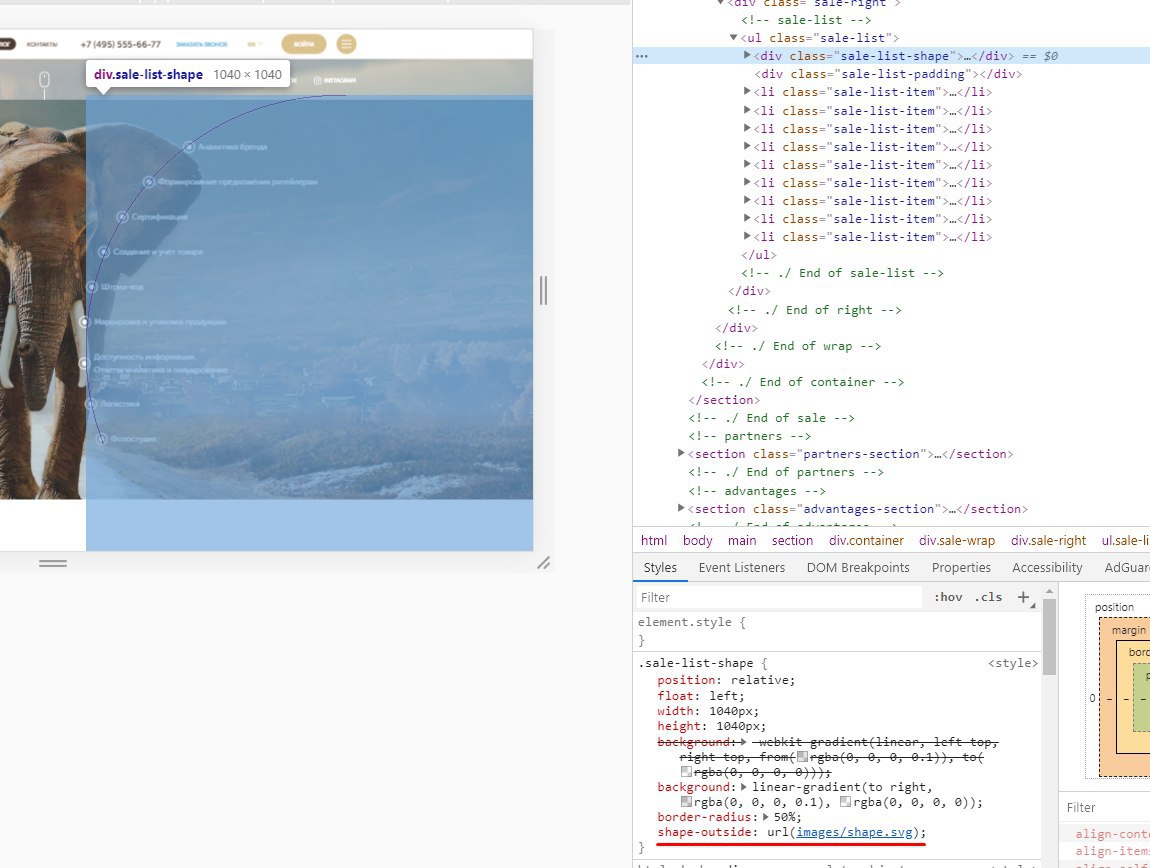Select div.container in the breadcrumb

click(x=866, y=540)
